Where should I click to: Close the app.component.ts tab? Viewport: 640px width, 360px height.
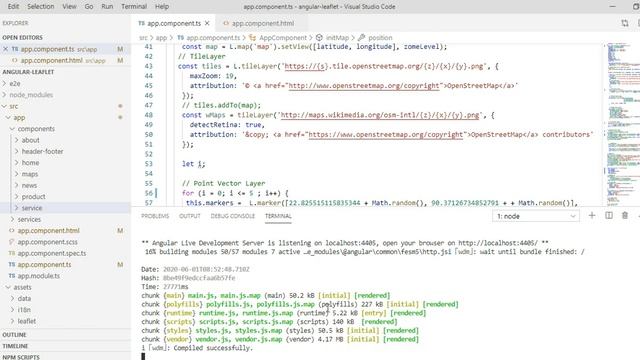click(x=207, y=23)
